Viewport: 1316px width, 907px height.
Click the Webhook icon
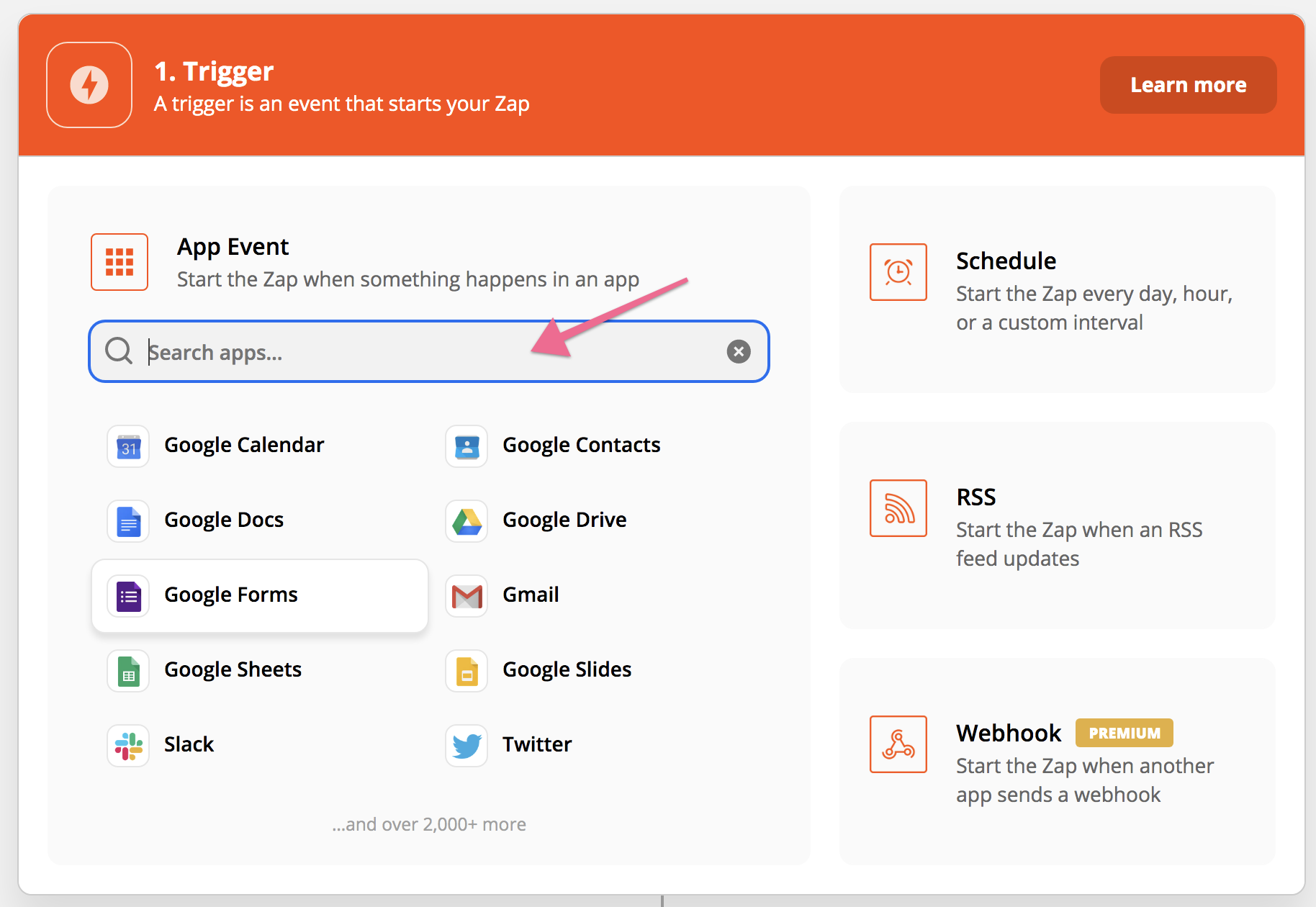tap(898, 744)
